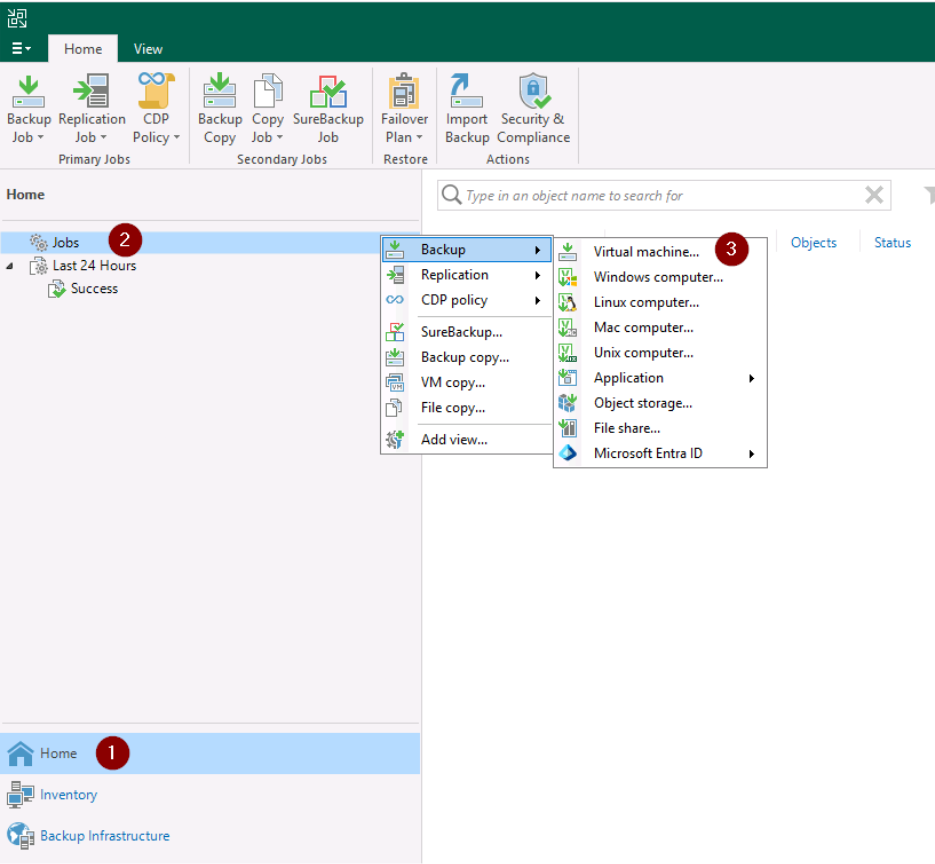
Task: Open the main hamburger menu dropdown
Action: click(x=21, y=48)
